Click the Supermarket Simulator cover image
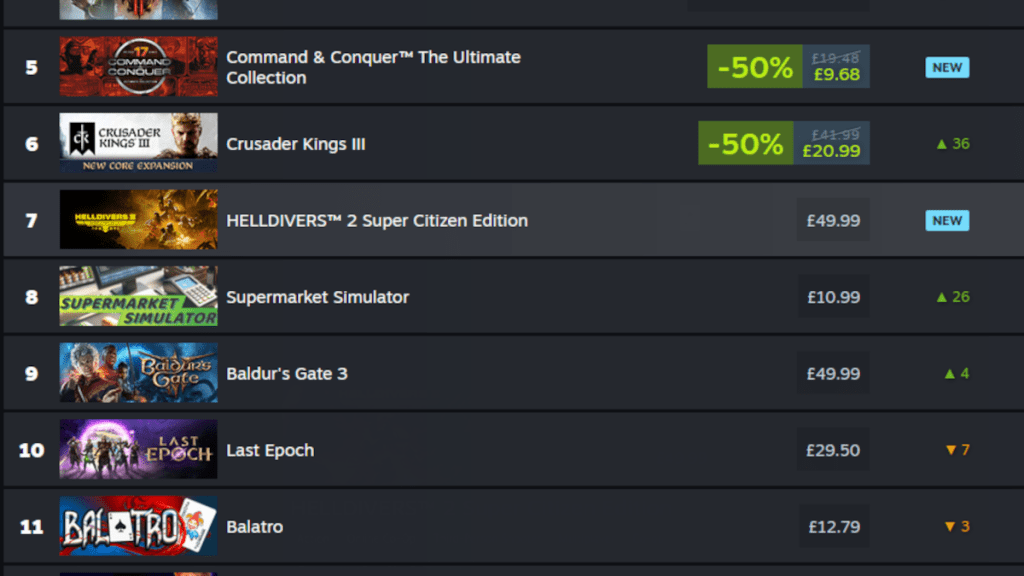The image size is (1024, 576). (137, 296)
